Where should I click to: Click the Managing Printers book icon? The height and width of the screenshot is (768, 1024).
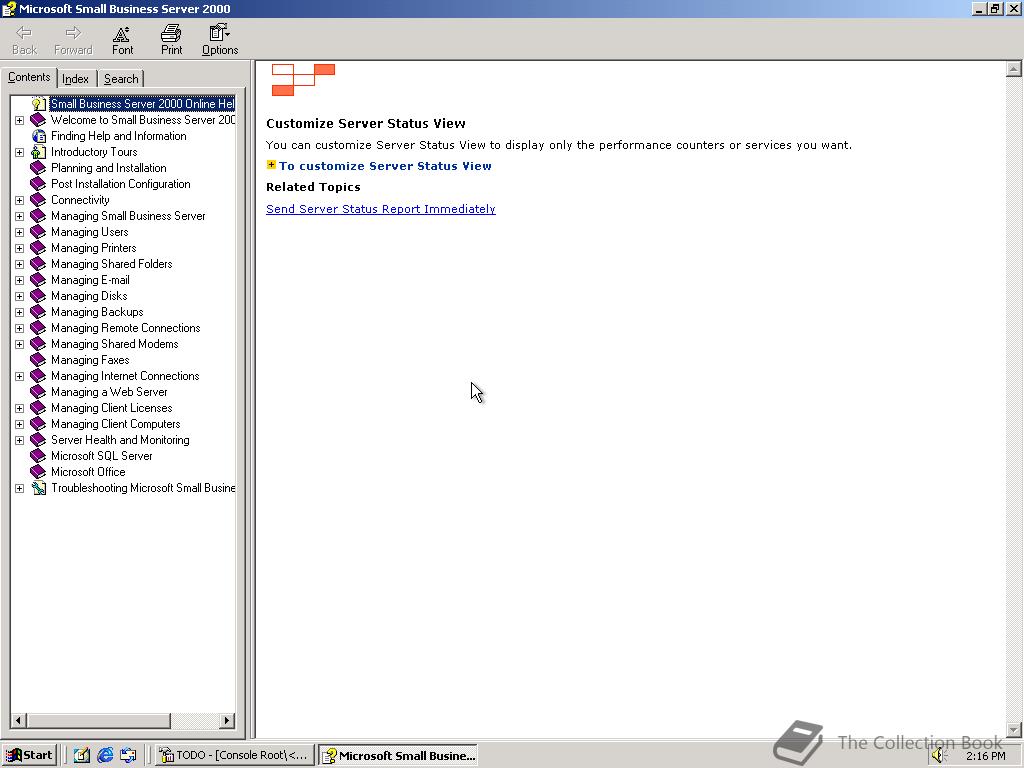pyautogui.click(x=39, y=248)
